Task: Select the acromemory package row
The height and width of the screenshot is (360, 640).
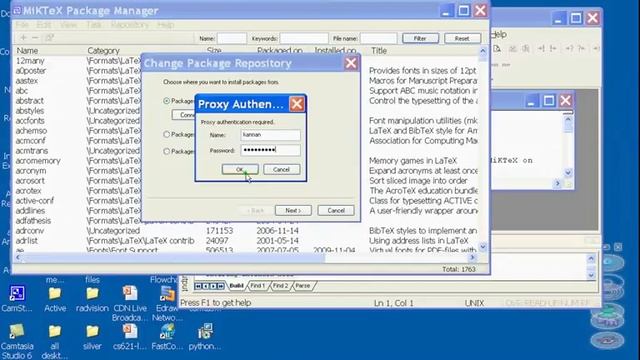Action: (38, 161)
